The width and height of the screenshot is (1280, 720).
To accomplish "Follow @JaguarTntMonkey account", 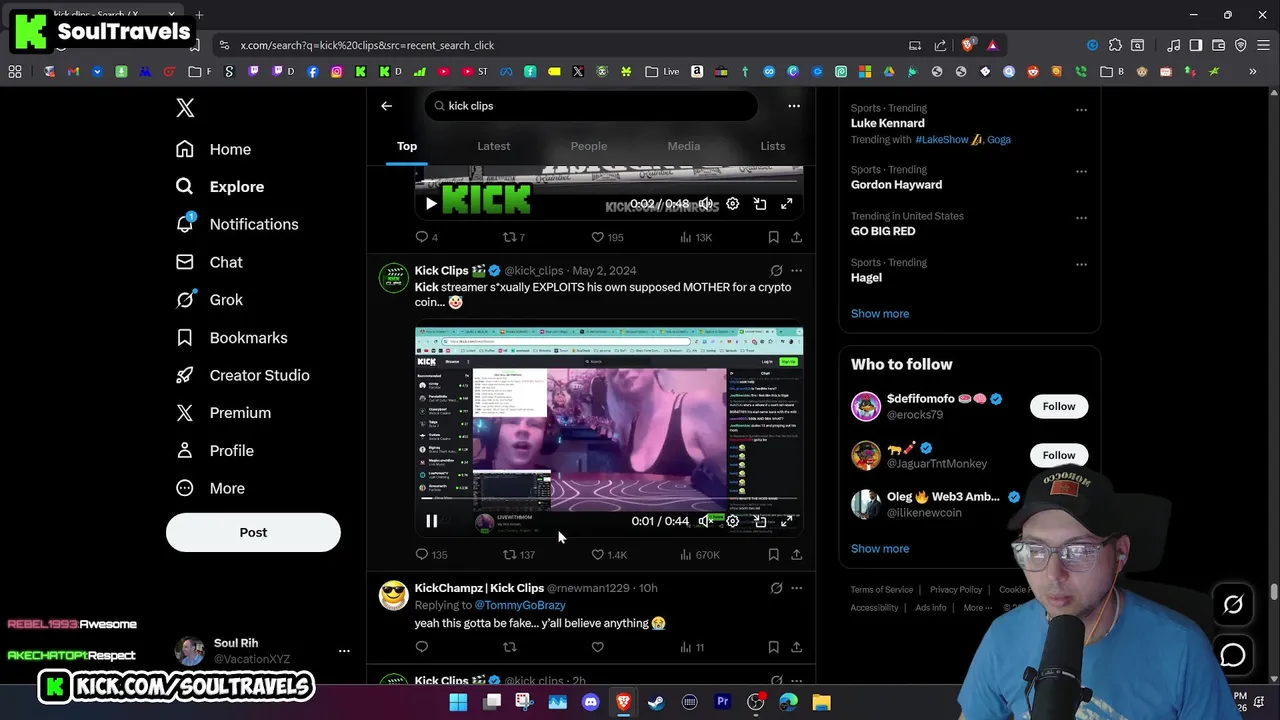I will click(x=1059, y=455).
